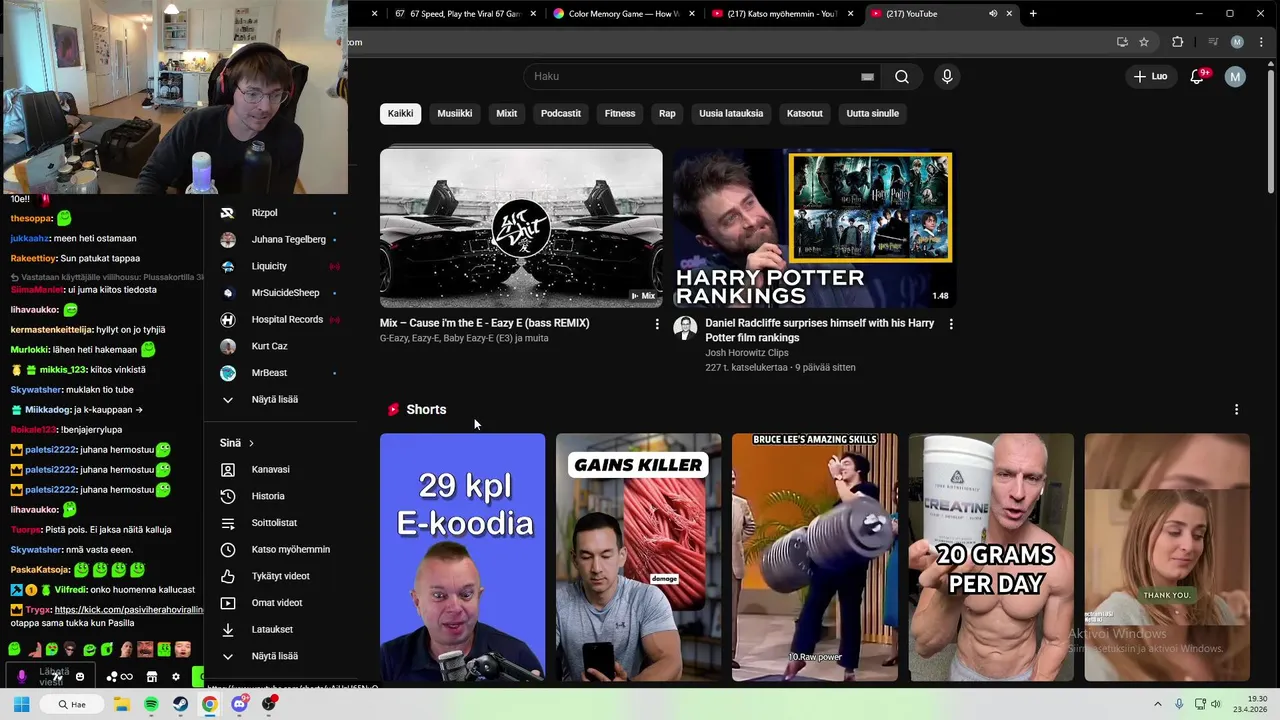Open the kick.com link in chat
Viewport: 1280px width, 720px height.
(x=129, y=610)
